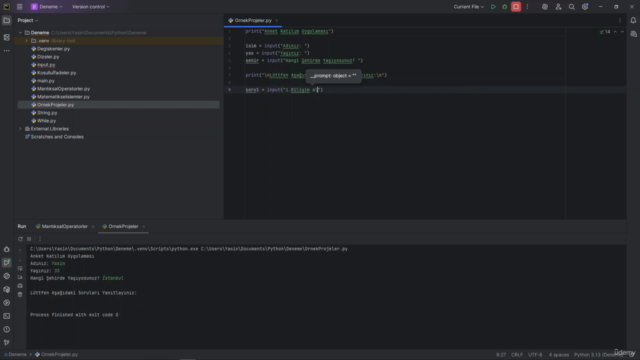Toggle soft-wrap in run console

pos(20,269)
